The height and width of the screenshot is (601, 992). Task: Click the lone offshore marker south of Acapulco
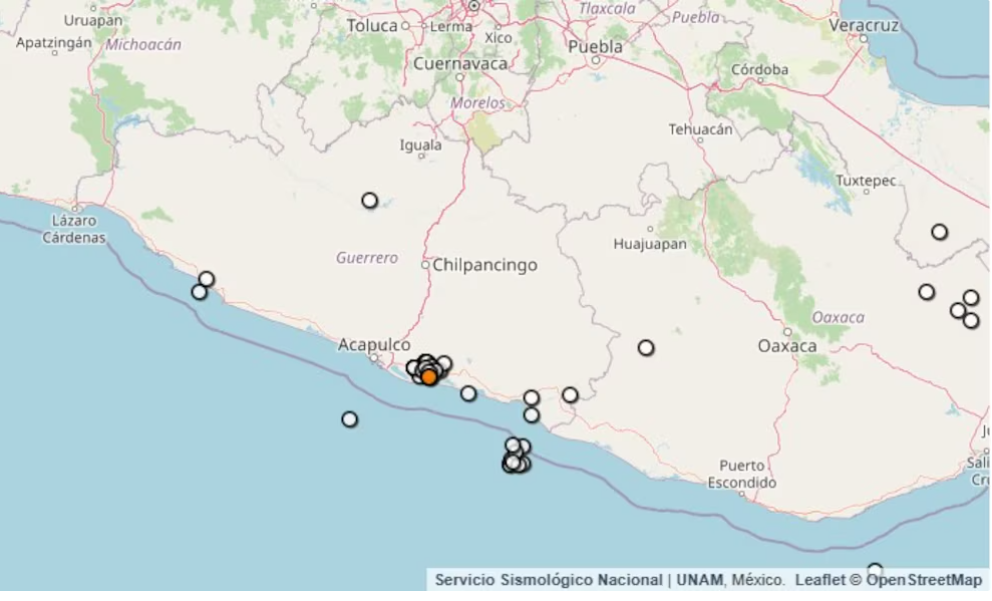[349, 419]
